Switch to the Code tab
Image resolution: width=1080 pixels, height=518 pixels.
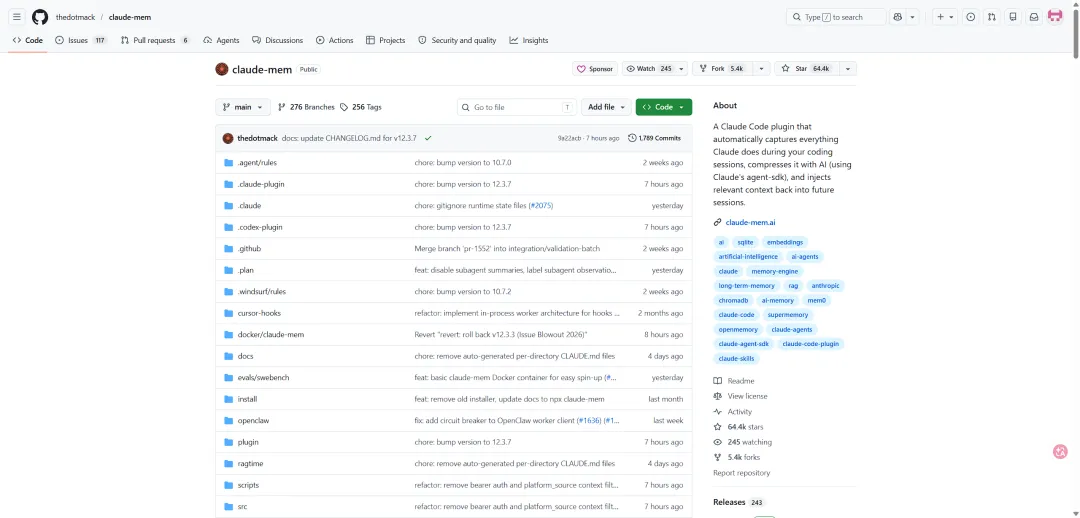pyautogui.click(x=28, y=41)
